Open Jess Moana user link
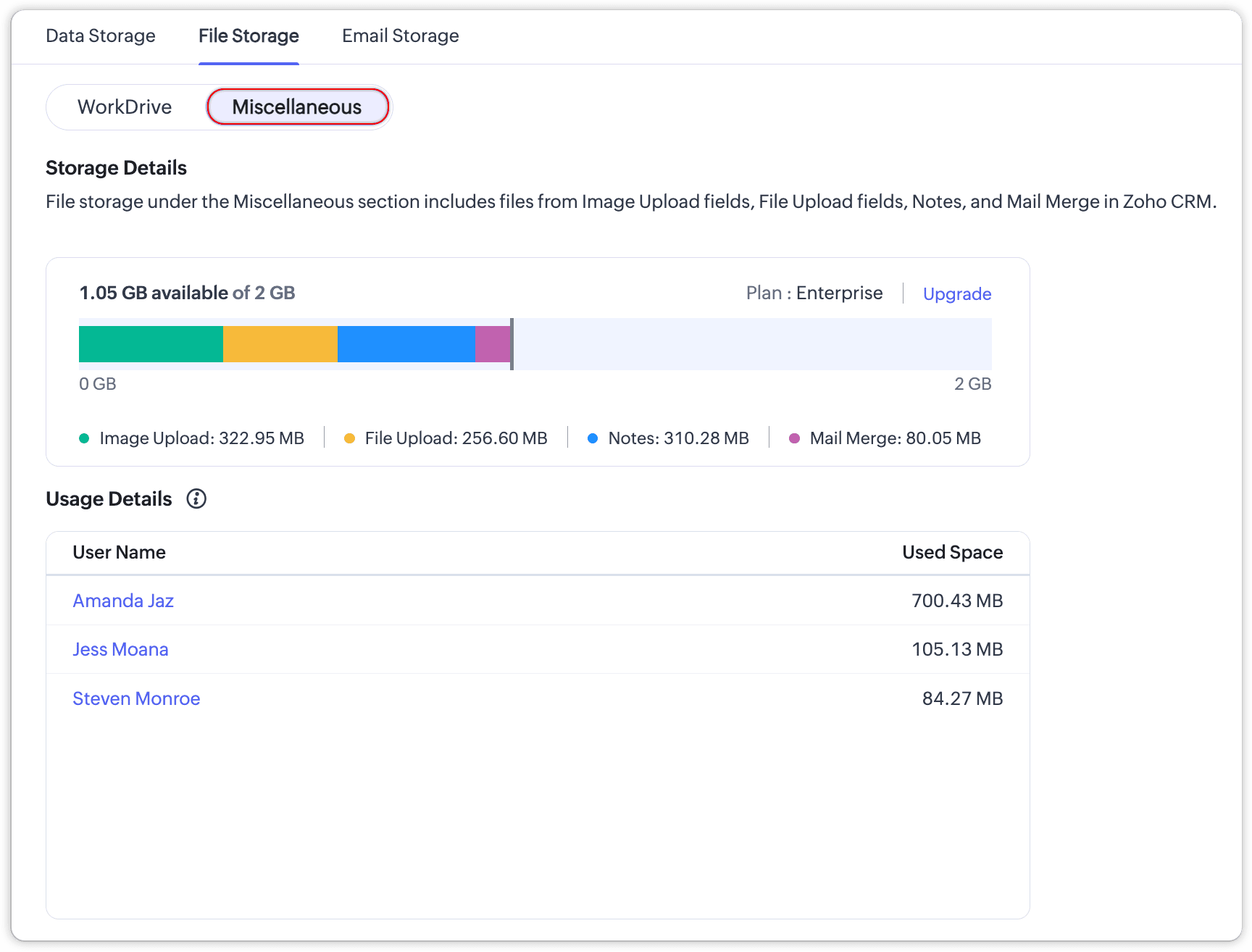1252x952 pixels. [x=120, y=649]
